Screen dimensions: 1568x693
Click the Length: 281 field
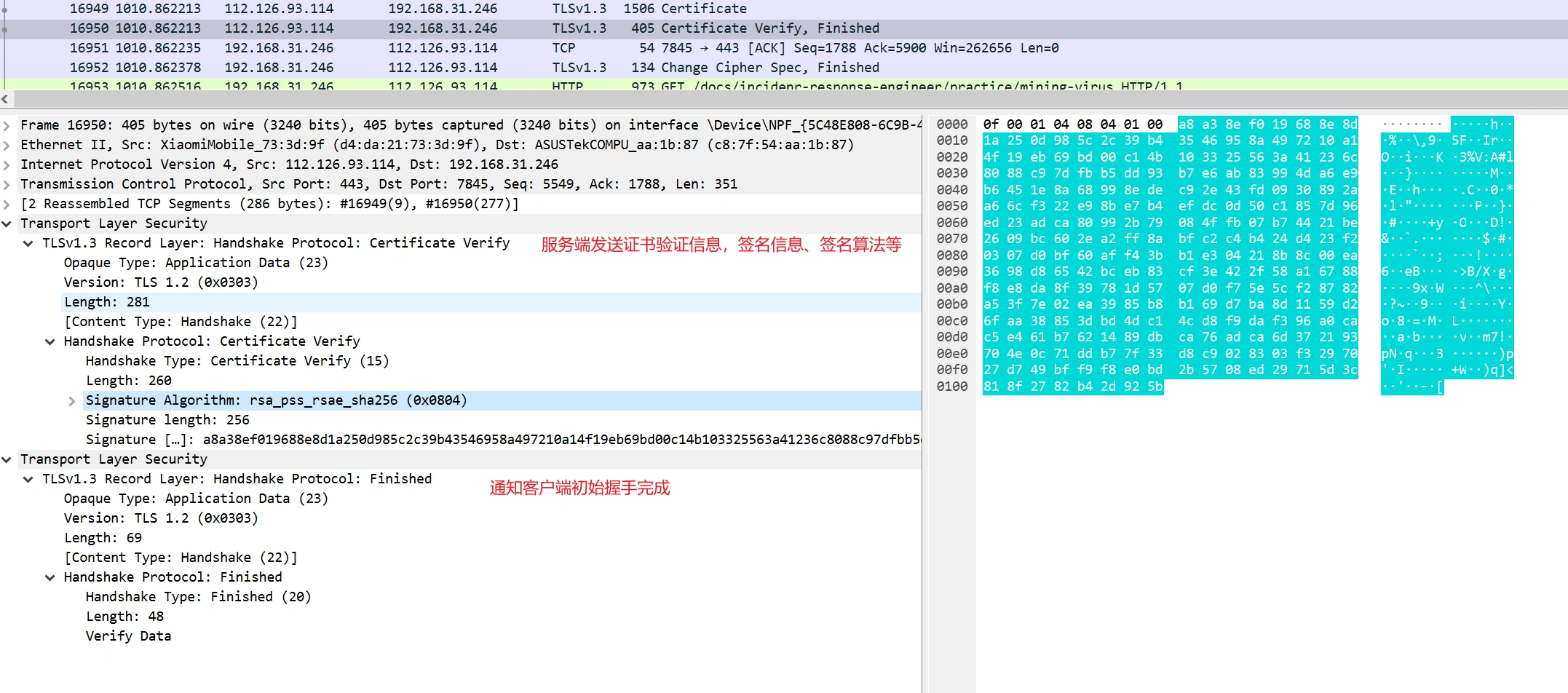(106, 302)
